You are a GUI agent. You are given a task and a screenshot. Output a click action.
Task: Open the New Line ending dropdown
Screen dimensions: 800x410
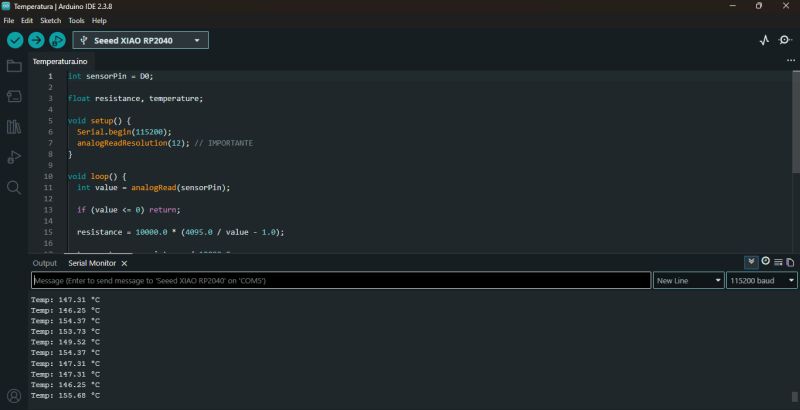(688, 280)
